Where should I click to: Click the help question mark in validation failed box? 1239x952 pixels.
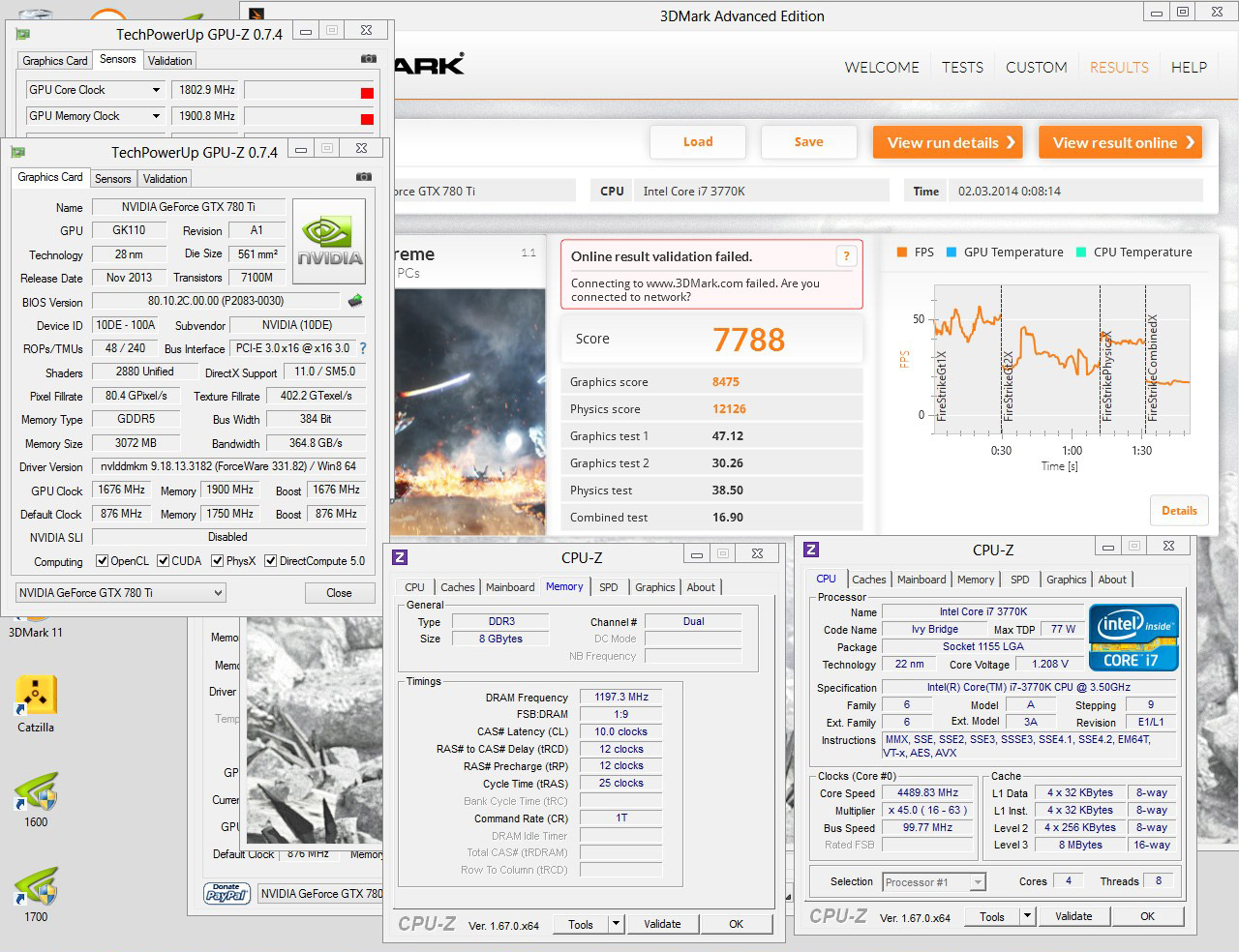pyautogui.click(x=846, y=256)
